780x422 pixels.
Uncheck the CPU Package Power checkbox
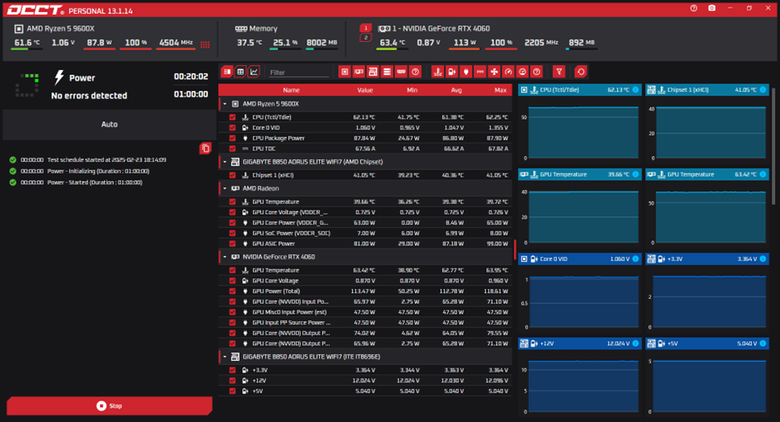coord(232,138)
